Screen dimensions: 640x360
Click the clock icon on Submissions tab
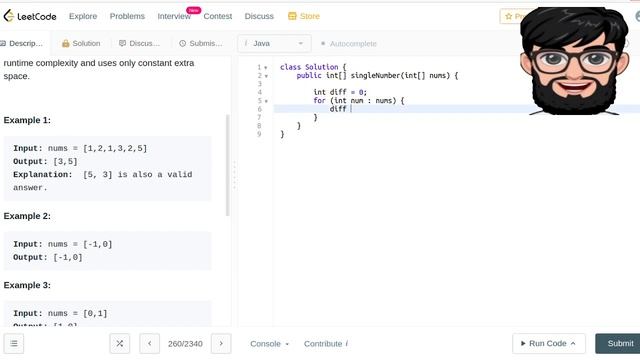pyautogui.click(x=182, y=43)
